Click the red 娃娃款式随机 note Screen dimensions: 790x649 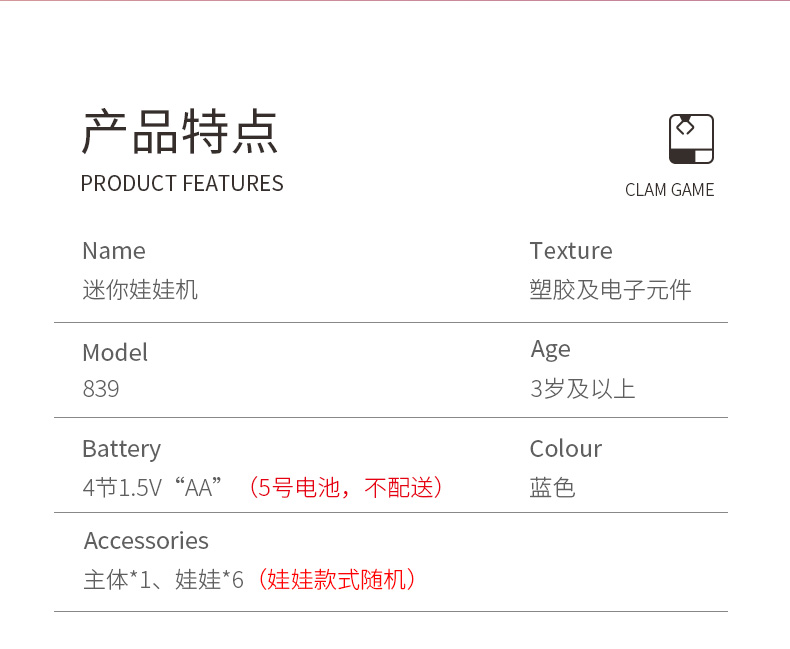[x=337, y=579]
